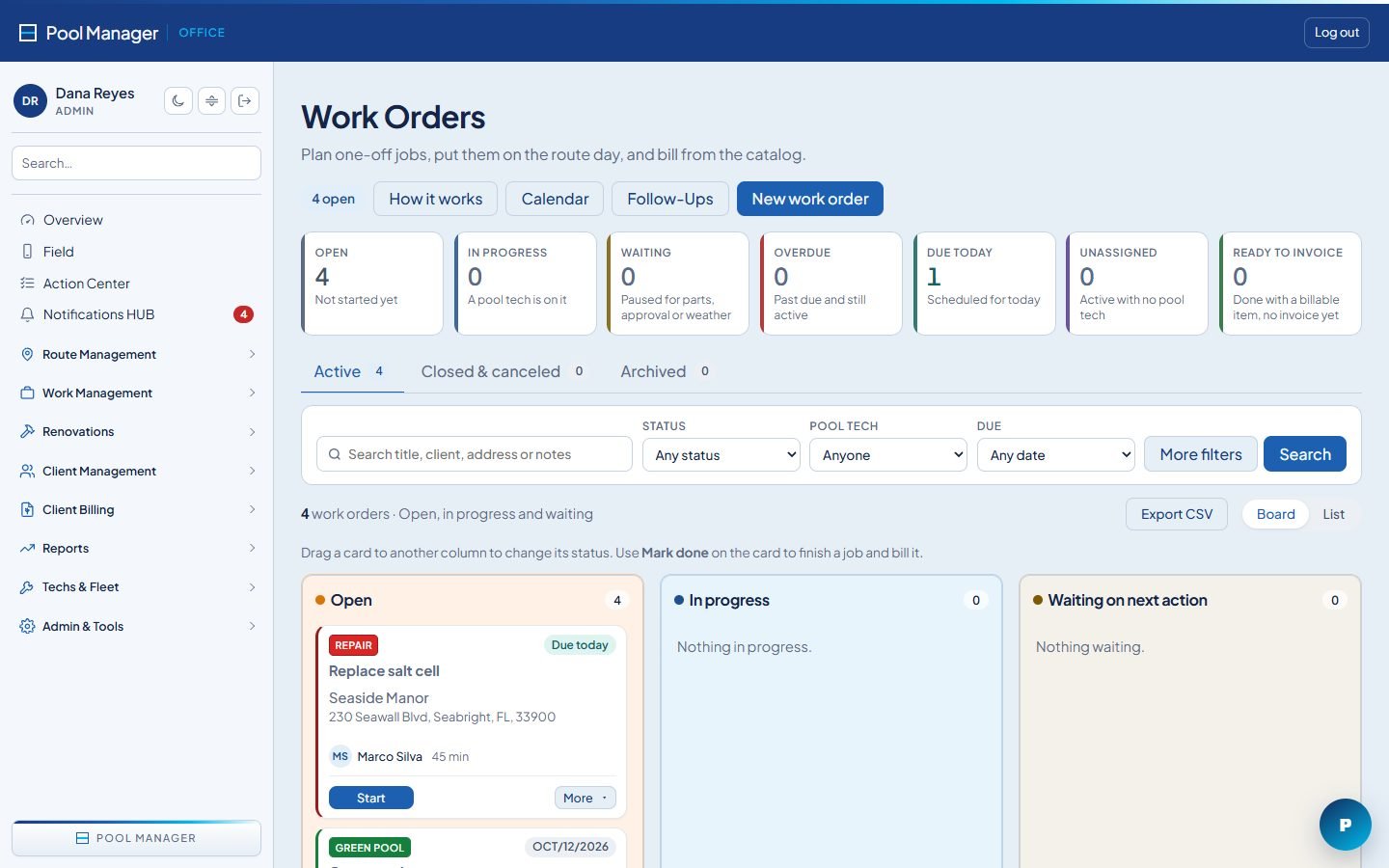This screenshot has width=1389, height=868.
Task: Click the Route Management pin icon
Action: 27,354
